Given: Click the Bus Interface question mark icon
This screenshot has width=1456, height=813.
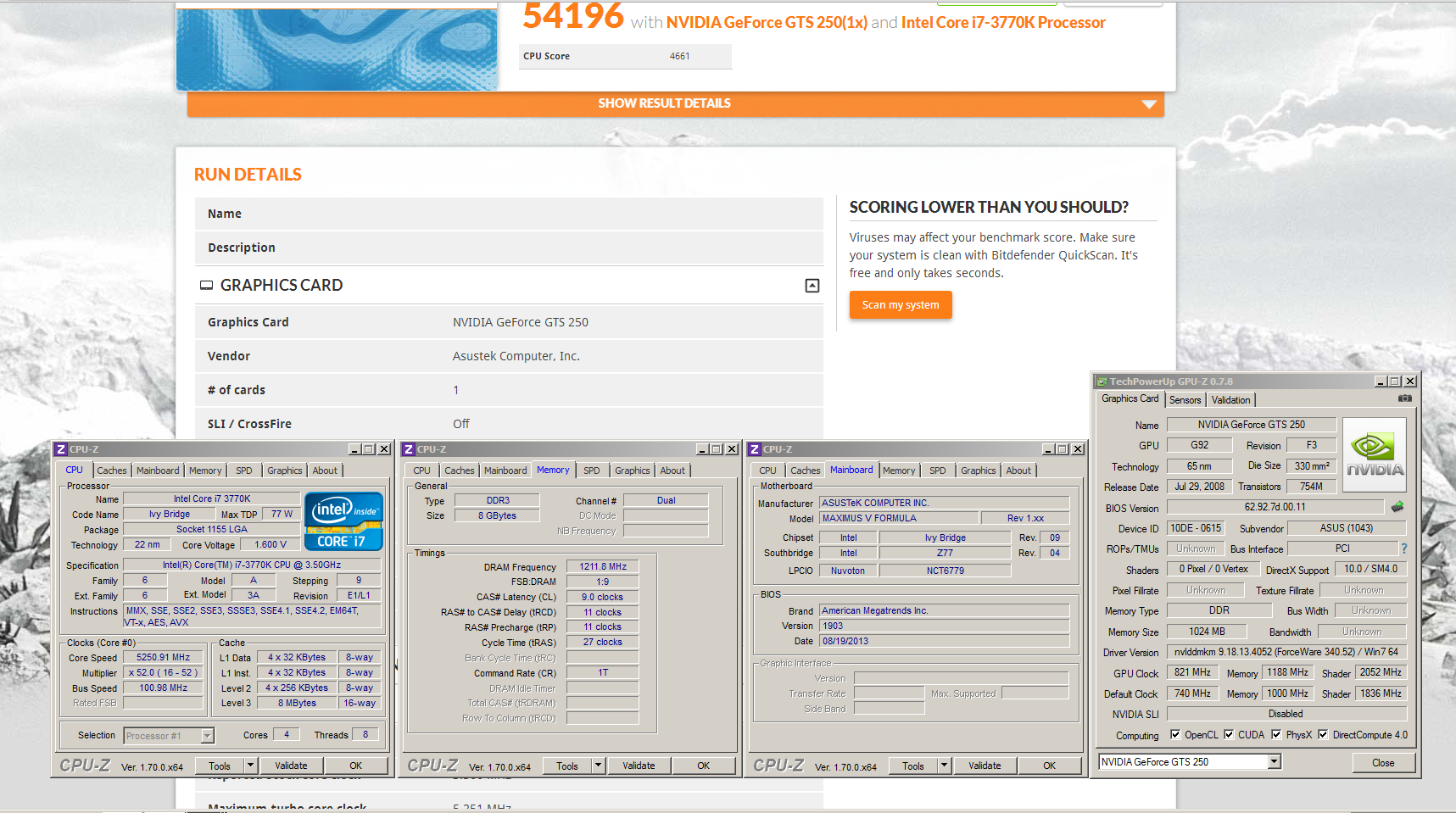Looking at the screenshot, I should [x=1404, y=548].
